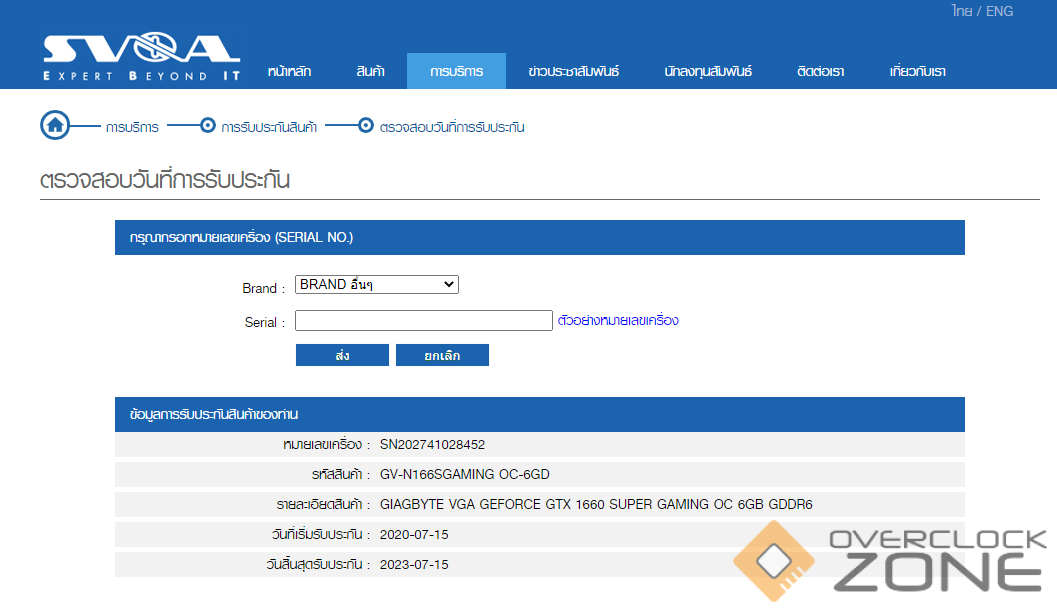Expand the Brand dropdown
This screenshot has width=1057, height=612.
pyautogui.click(x=376, y=285)
